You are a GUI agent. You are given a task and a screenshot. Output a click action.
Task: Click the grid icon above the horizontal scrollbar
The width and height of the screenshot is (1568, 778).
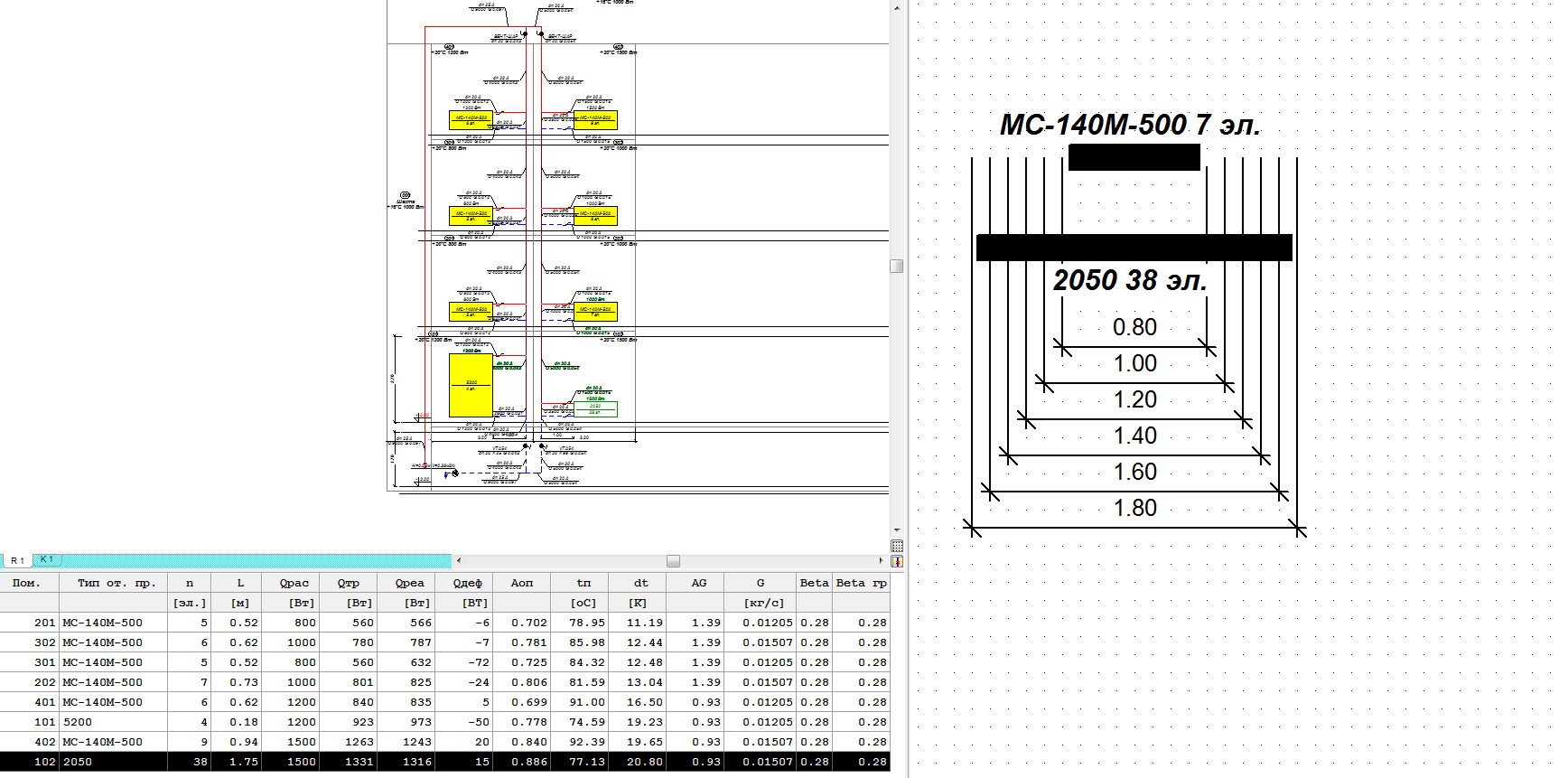pos(897,546)
